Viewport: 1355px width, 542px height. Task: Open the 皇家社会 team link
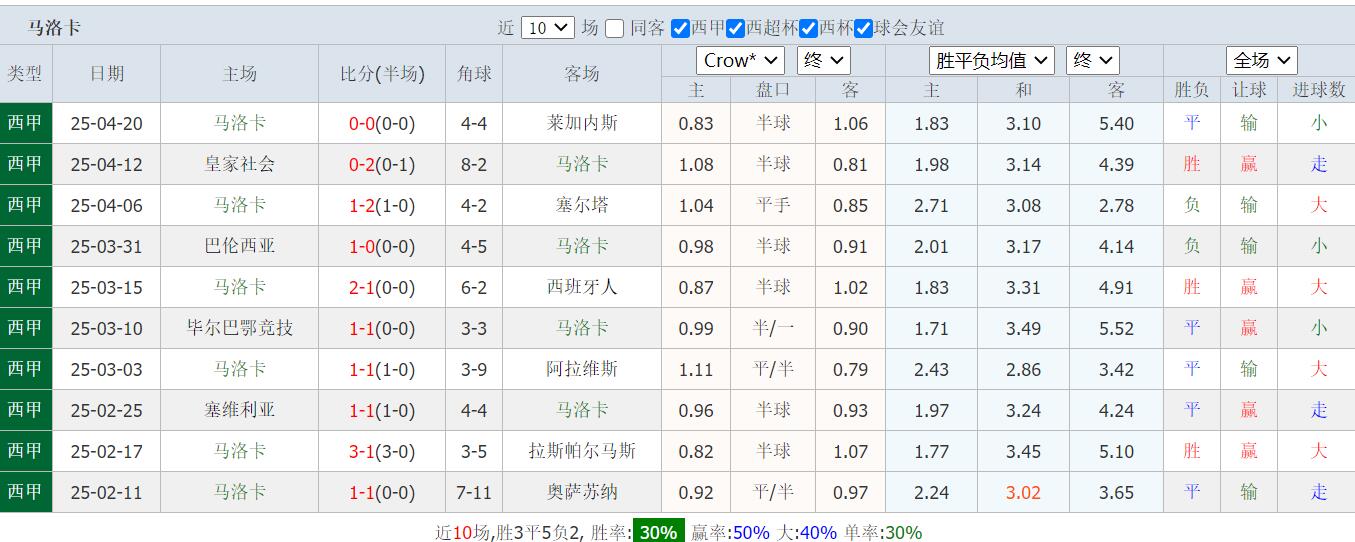239,164
